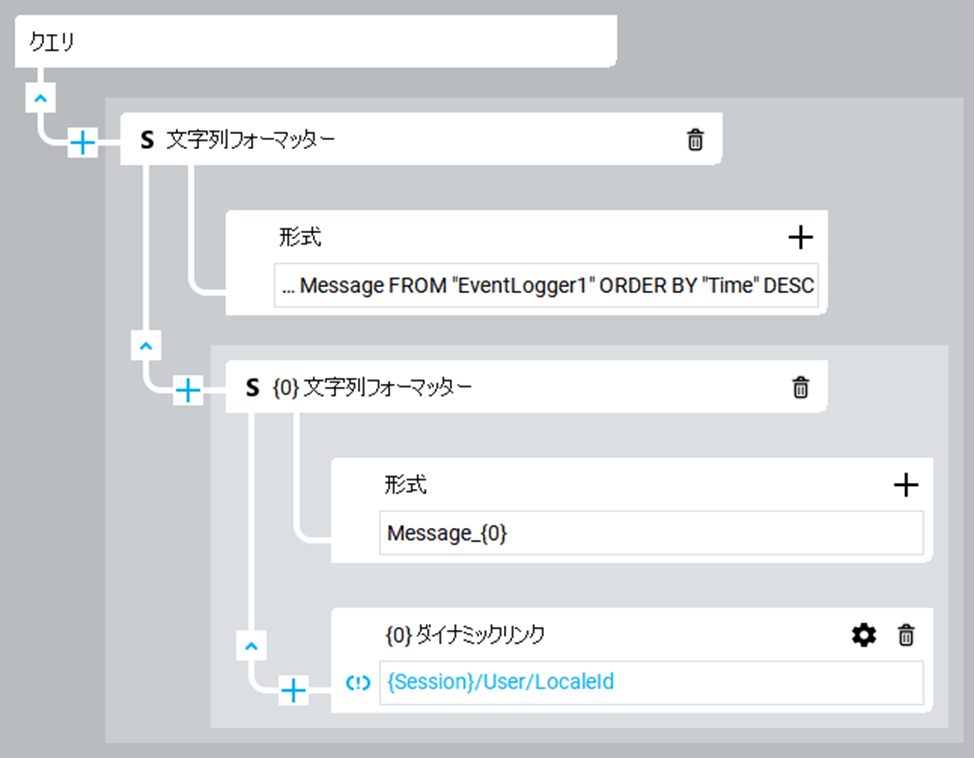This screenshot has height=758, width=975.
Task: Click the Message_{0} format input field
Action: point(650,534)
